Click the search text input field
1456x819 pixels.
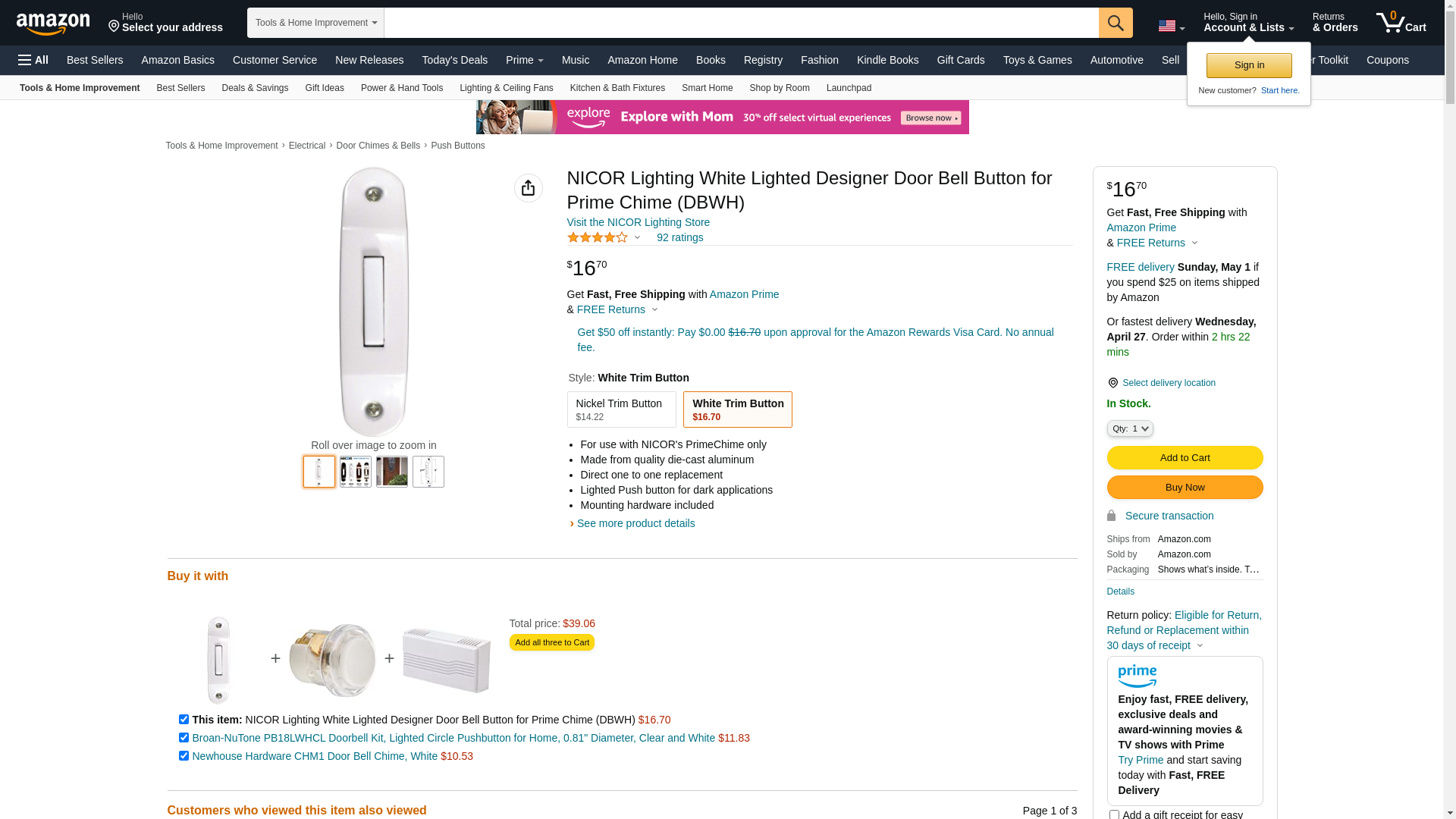tap(741, 23)
